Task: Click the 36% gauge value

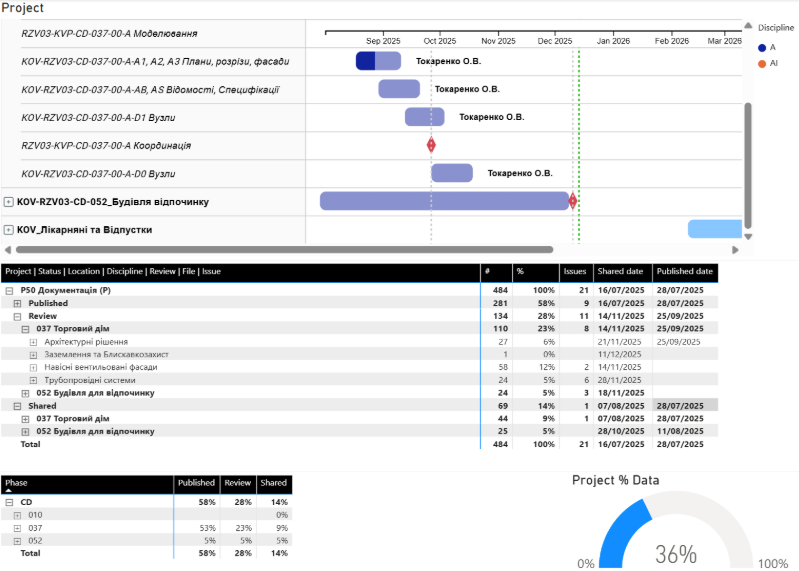Action: (x=676, y=555)
